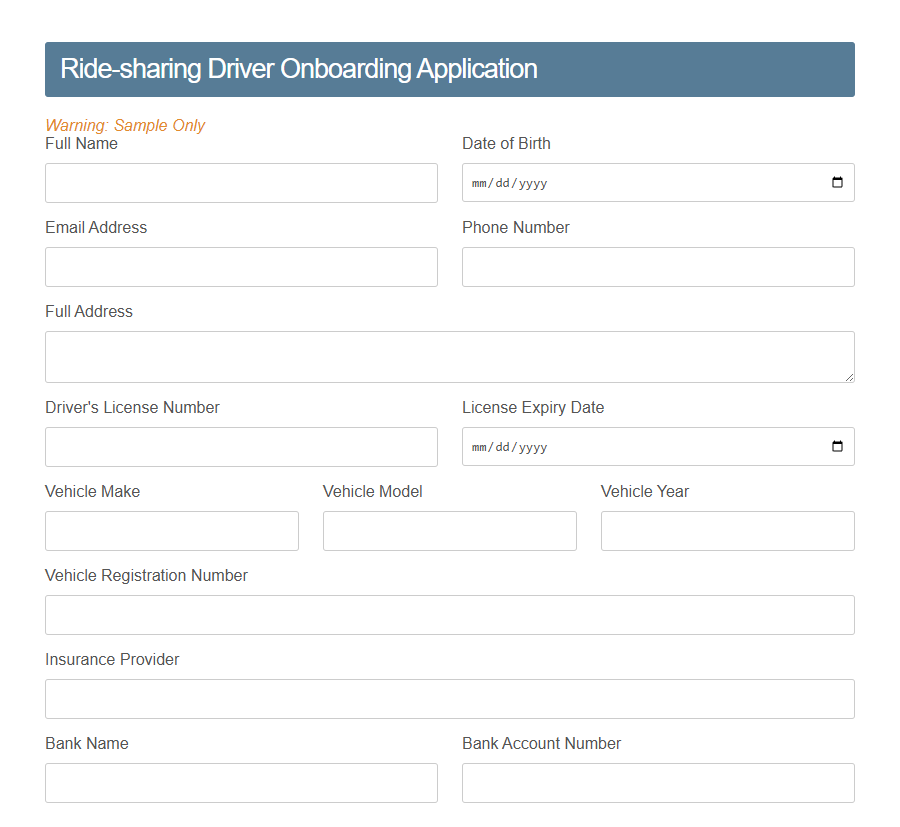Click the application title banner
This screenshot has width=900, height=827.
coord(449,69)
